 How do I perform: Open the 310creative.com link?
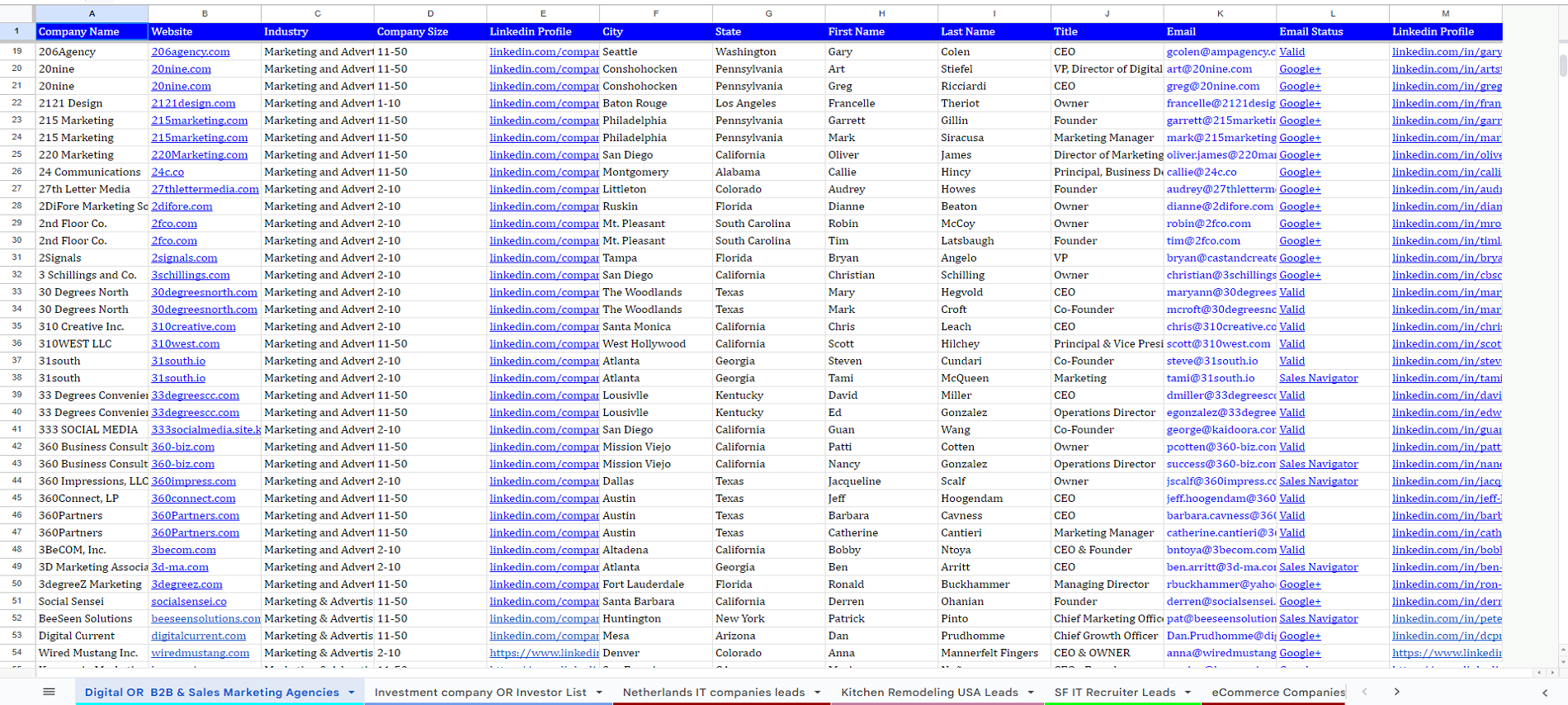point(193,327)
